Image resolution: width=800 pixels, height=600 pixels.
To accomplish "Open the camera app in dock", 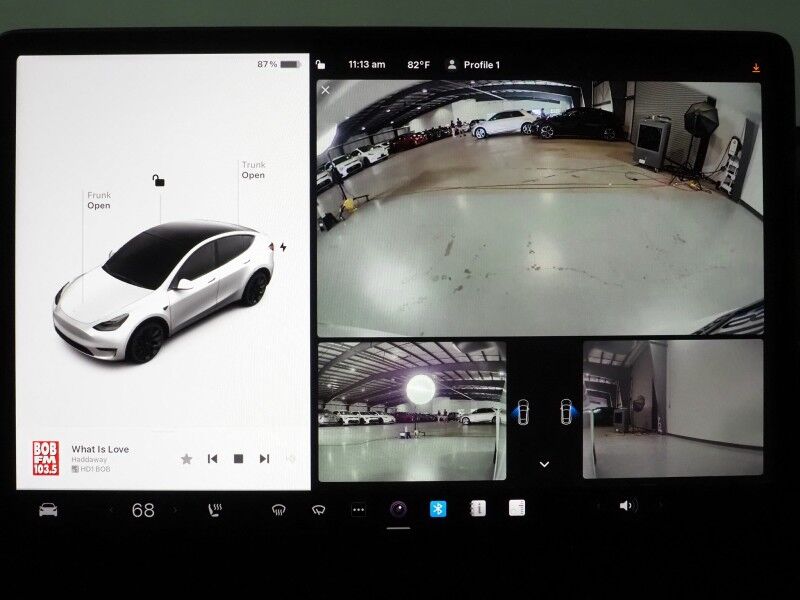I will [398, 509].
